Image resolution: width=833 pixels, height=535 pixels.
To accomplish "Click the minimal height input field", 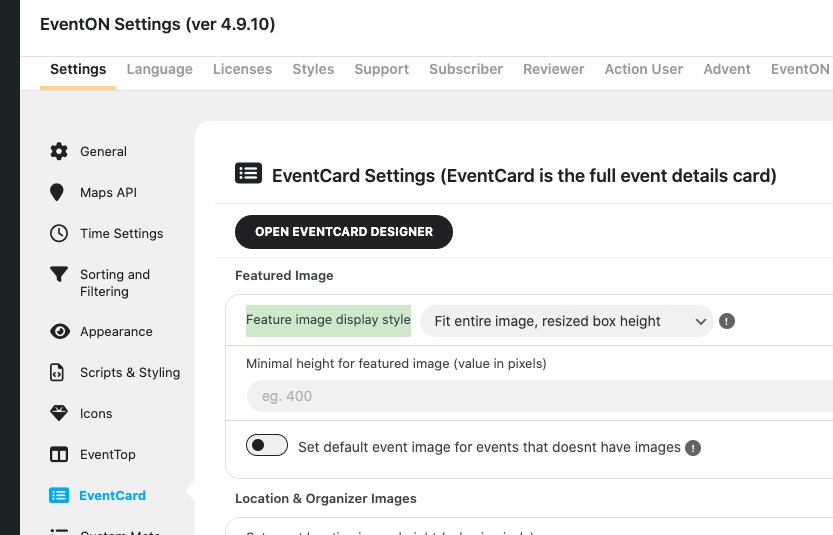I will pyautogui.click(x=540, y=396).
